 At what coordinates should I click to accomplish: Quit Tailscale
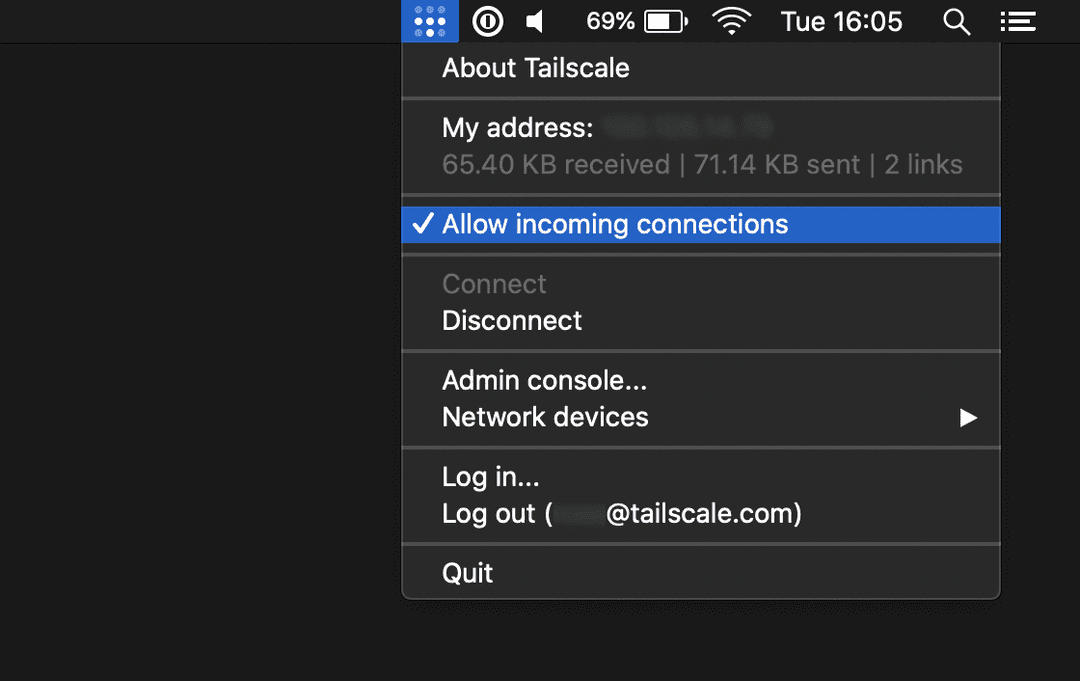click(x=468, y=573)
